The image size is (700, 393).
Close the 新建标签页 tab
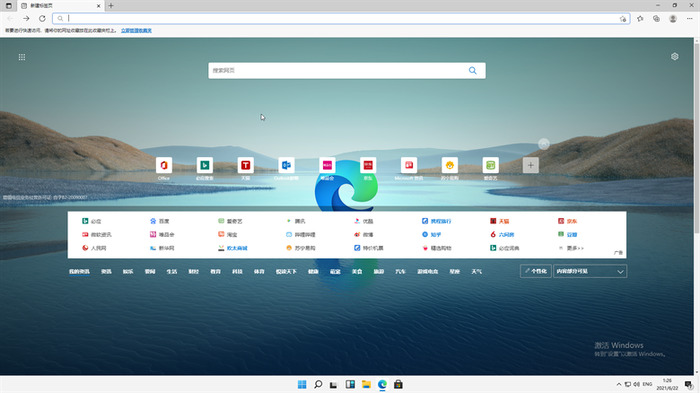pyautogui.click(x=99, y=6)
